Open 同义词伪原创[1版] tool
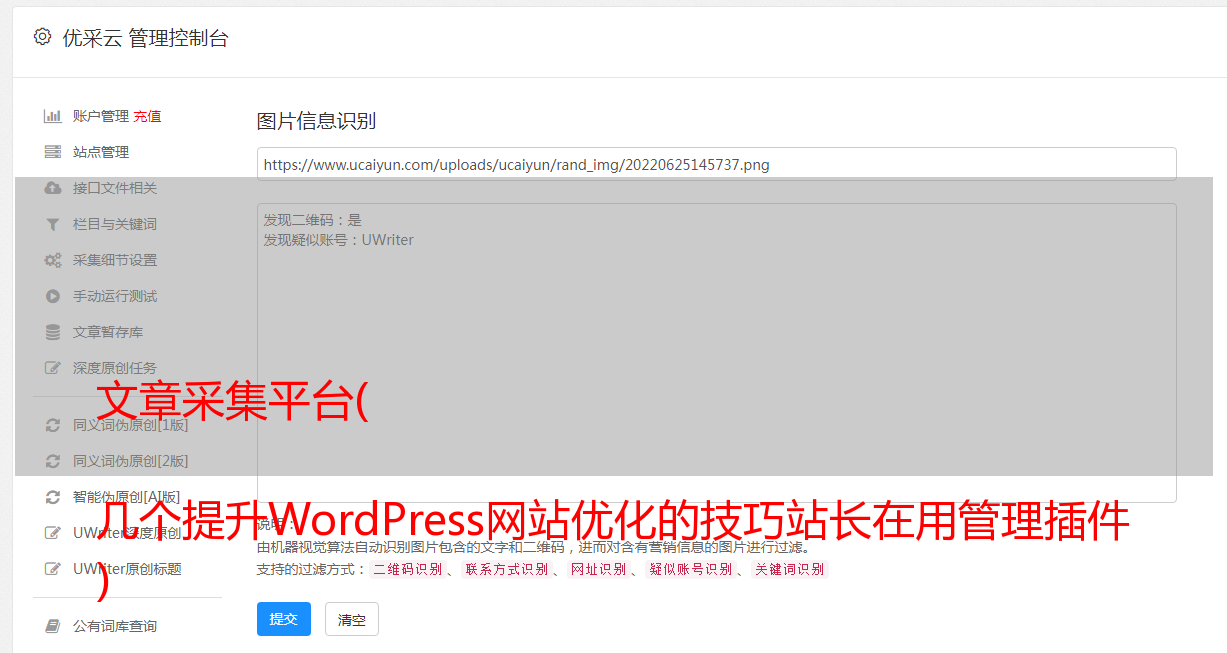The height and width of the screenshot is (653, 1227). coord(130,425)
